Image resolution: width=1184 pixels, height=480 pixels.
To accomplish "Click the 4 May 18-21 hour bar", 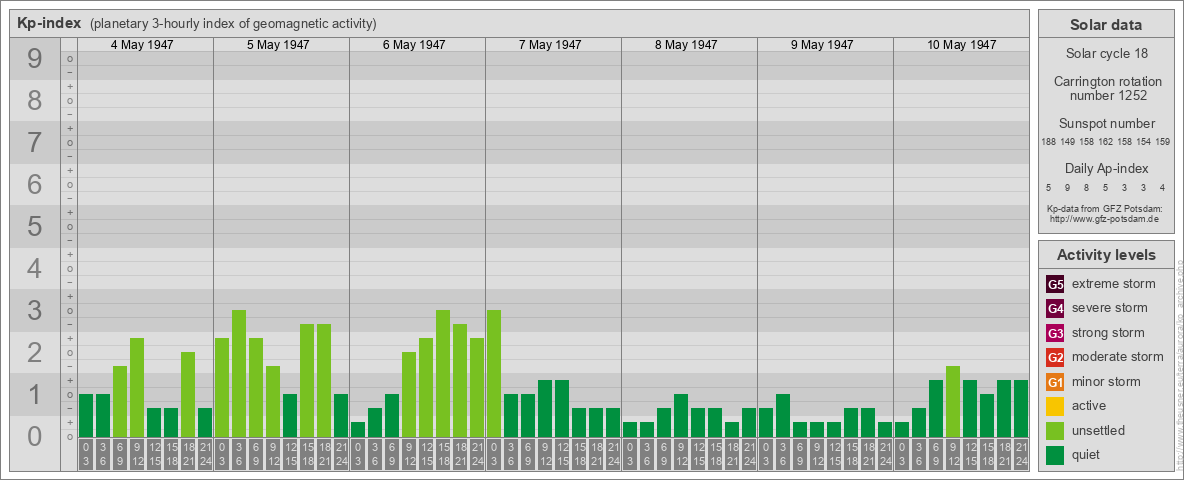I will coord(188,394).
